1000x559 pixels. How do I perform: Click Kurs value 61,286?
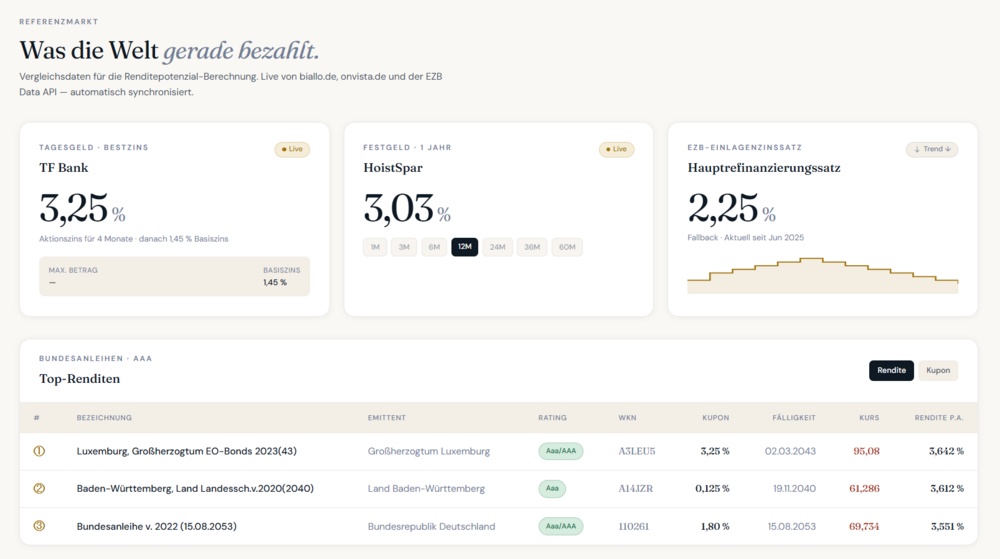pos(864,489)
